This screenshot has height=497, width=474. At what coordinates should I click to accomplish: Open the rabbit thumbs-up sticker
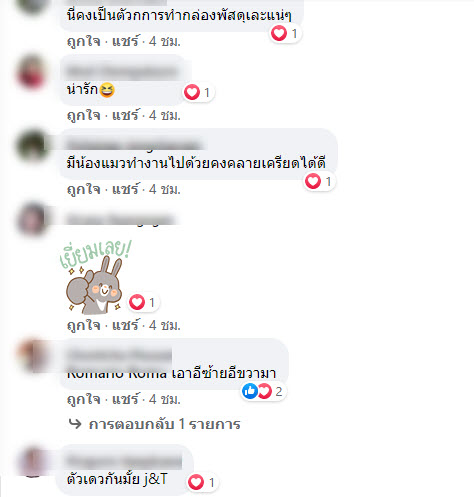click(x=95, y=277)
